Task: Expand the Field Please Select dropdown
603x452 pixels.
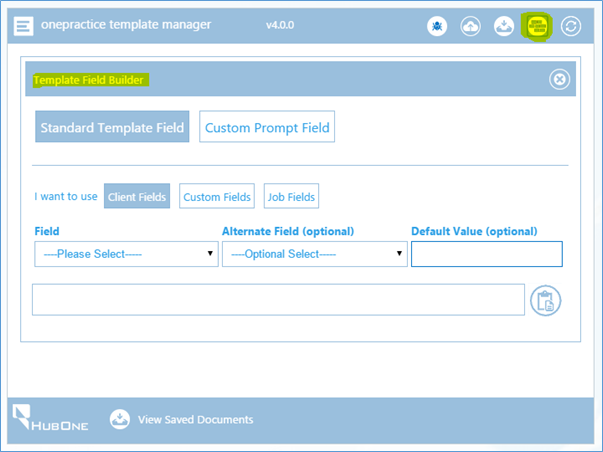Action: (x=127, y=254)
